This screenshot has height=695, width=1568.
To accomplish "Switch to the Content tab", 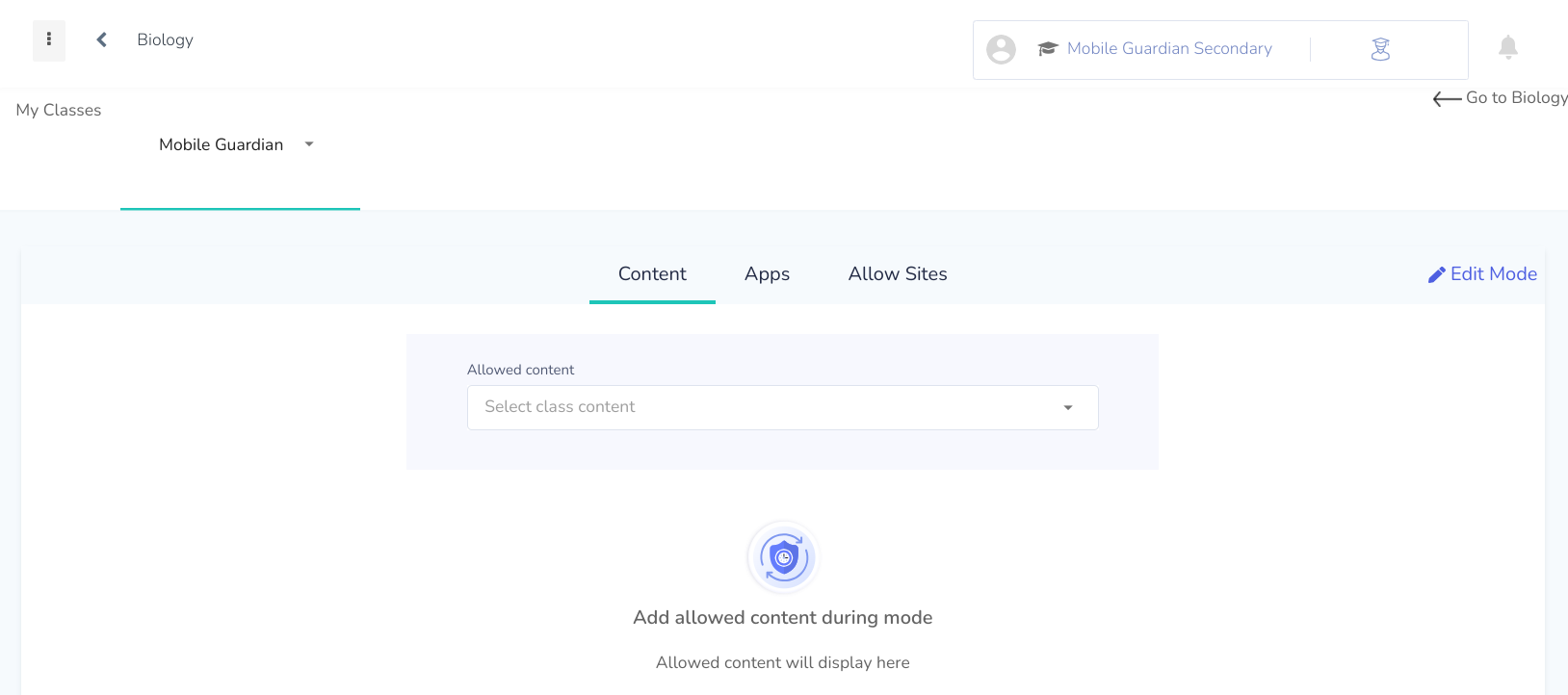I will (652, 274).
